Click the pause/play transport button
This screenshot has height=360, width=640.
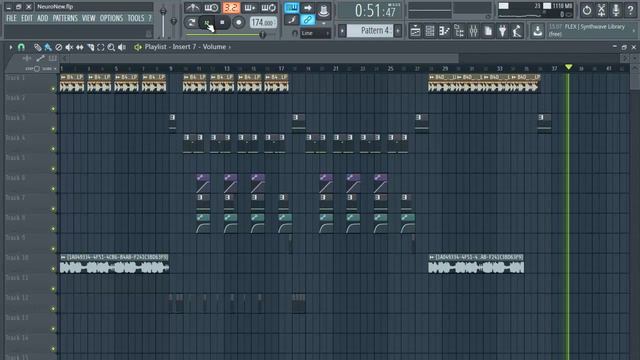point(207,22)
